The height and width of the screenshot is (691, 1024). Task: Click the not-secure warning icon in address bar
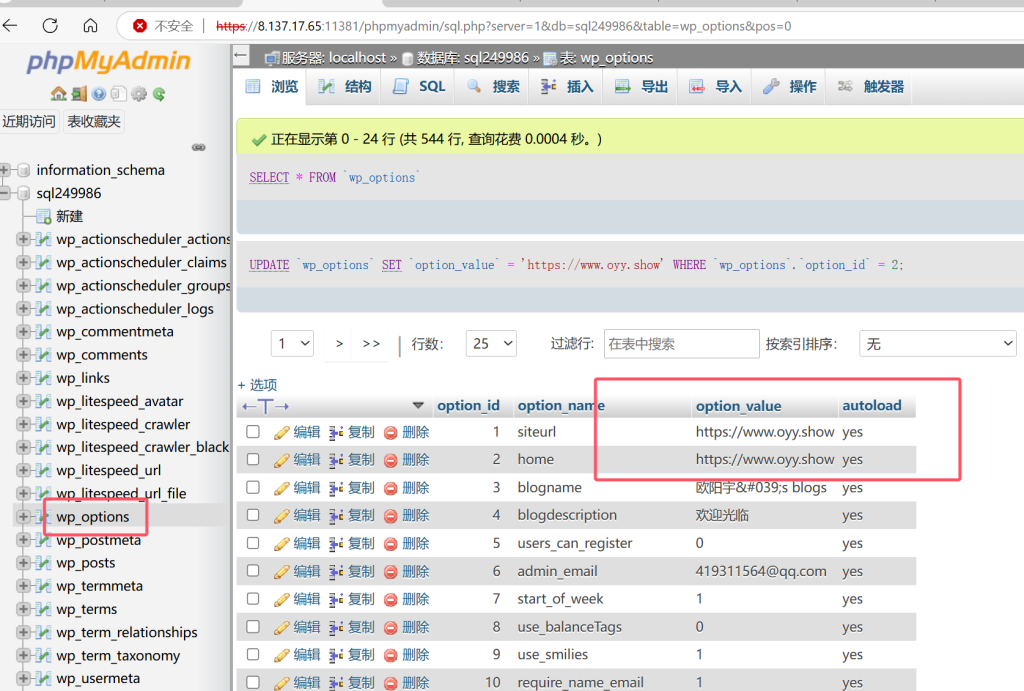tap(139, 26)
